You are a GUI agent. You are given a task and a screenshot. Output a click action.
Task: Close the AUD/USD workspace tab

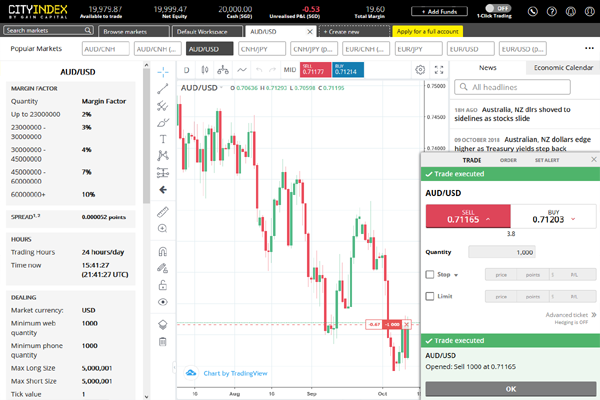click(310, 31)
